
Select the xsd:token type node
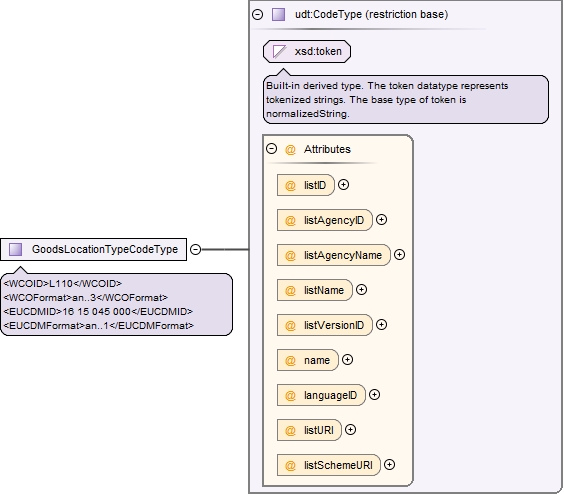tap(307, 51)
